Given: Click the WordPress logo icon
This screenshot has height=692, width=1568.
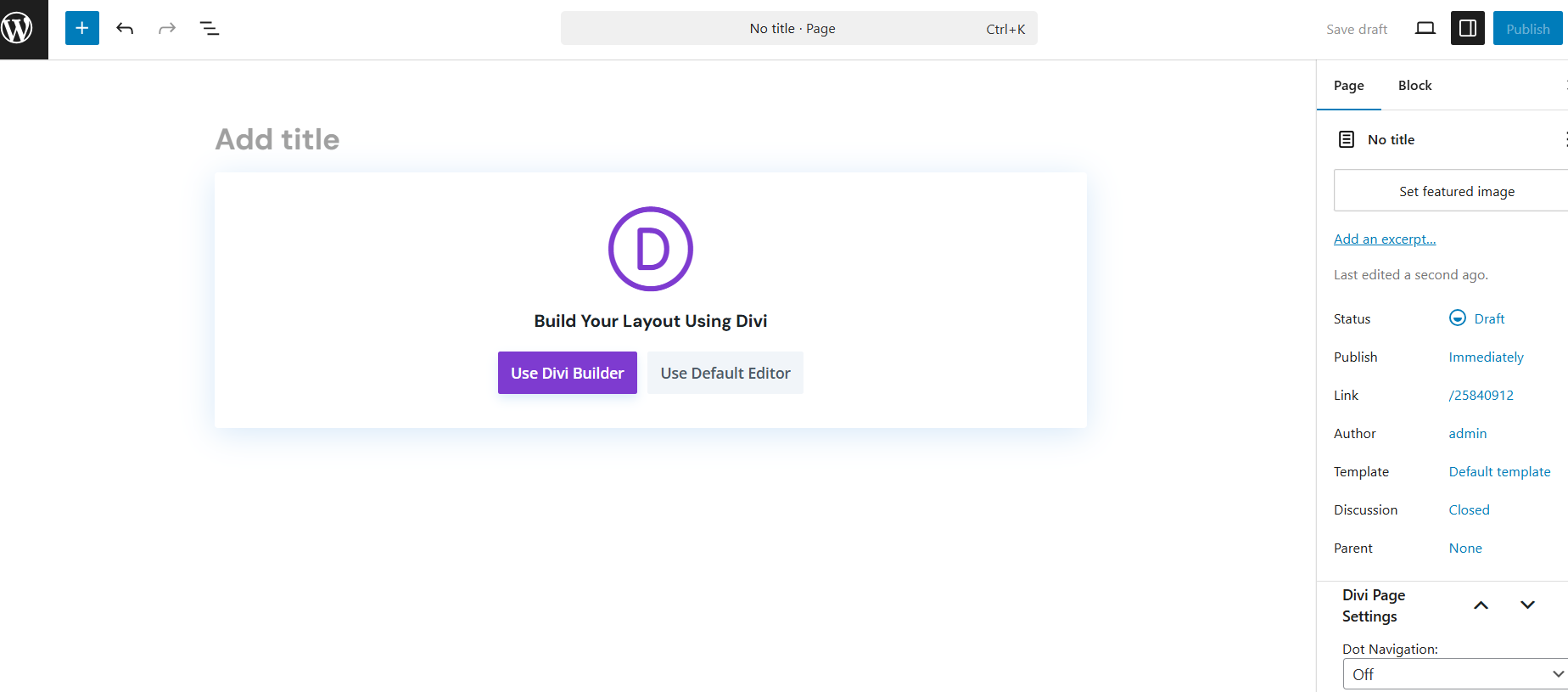Looking at the screenshot, I should point(18,28).
